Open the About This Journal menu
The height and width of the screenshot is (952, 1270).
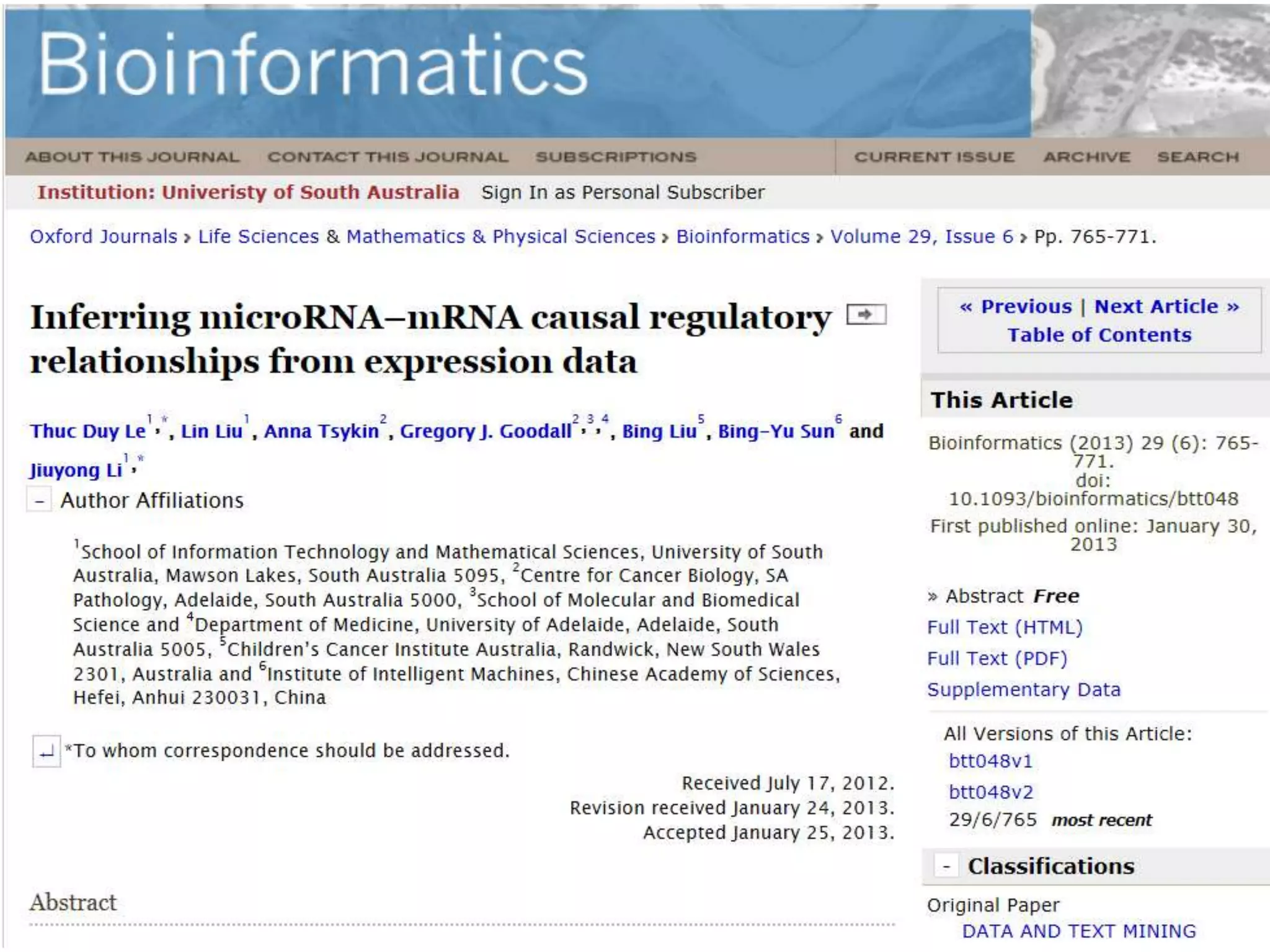[132, 157]
